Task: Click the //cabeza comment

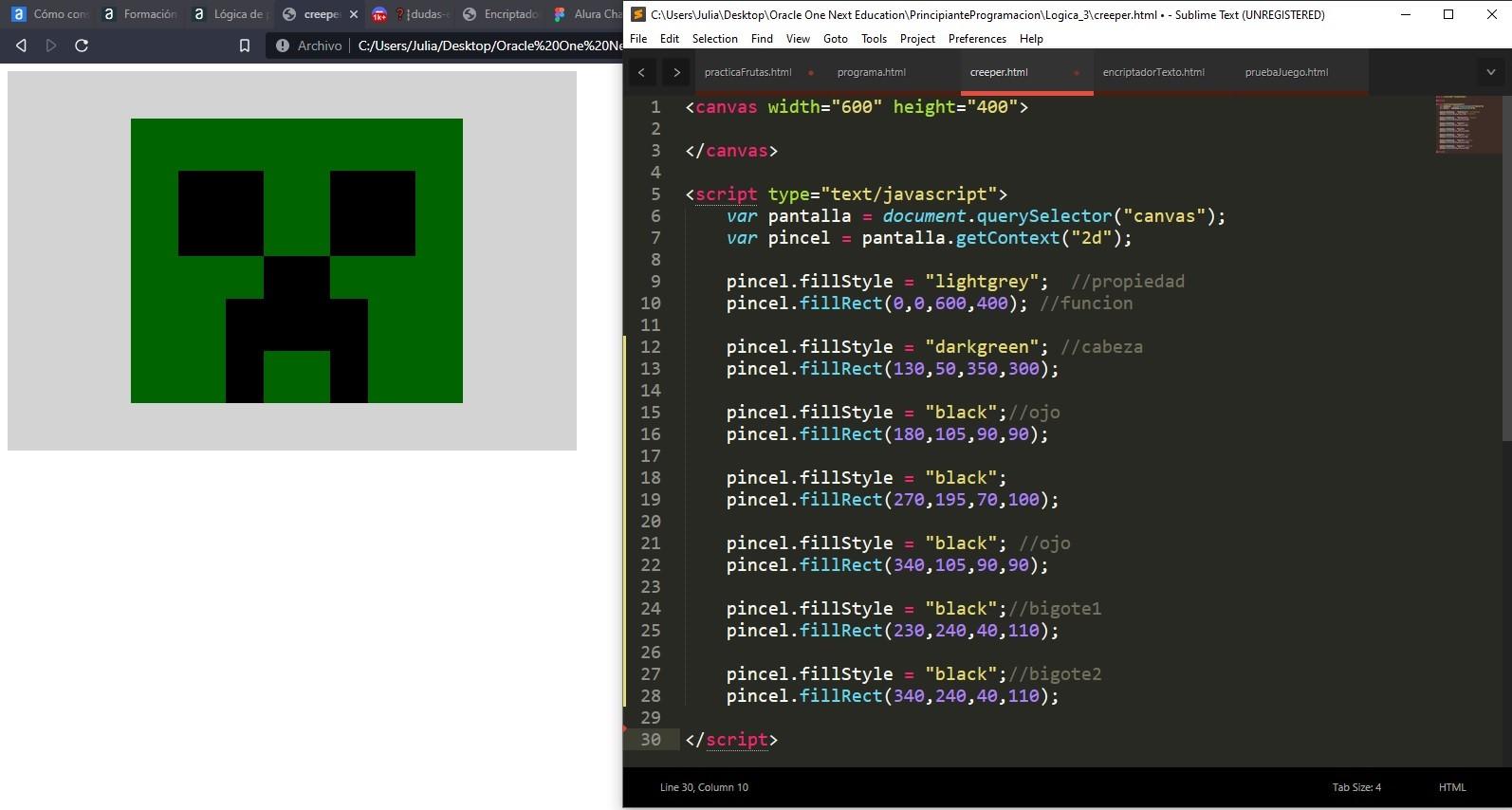Action: (x=1101, y=347)
